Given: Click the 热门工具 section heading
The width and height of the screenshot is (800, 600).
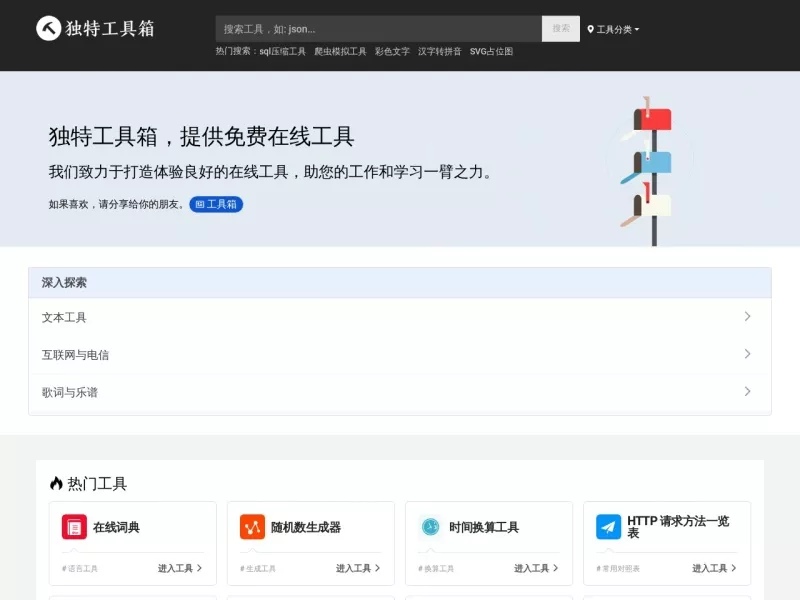Looking at the screenshot, I should (x=97, y=483).
